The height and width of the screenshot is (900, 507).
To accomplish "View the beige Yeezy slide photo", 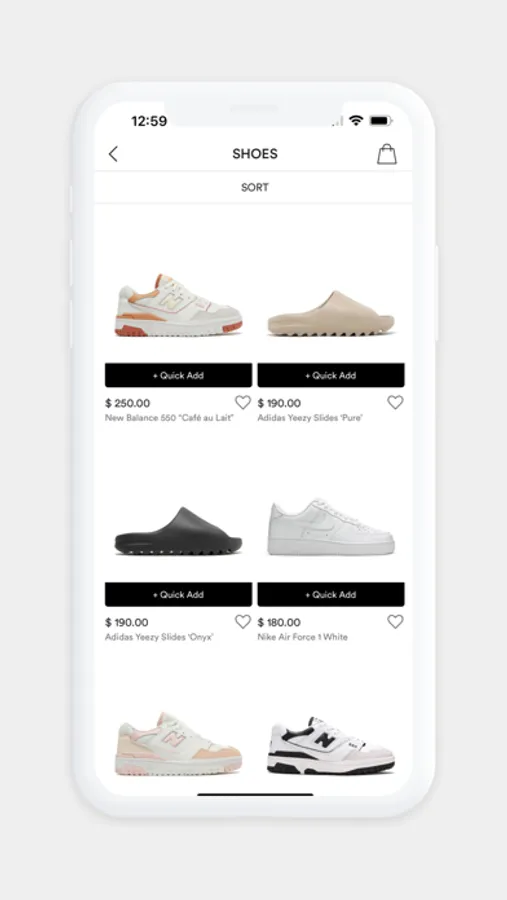I will 331,313.
